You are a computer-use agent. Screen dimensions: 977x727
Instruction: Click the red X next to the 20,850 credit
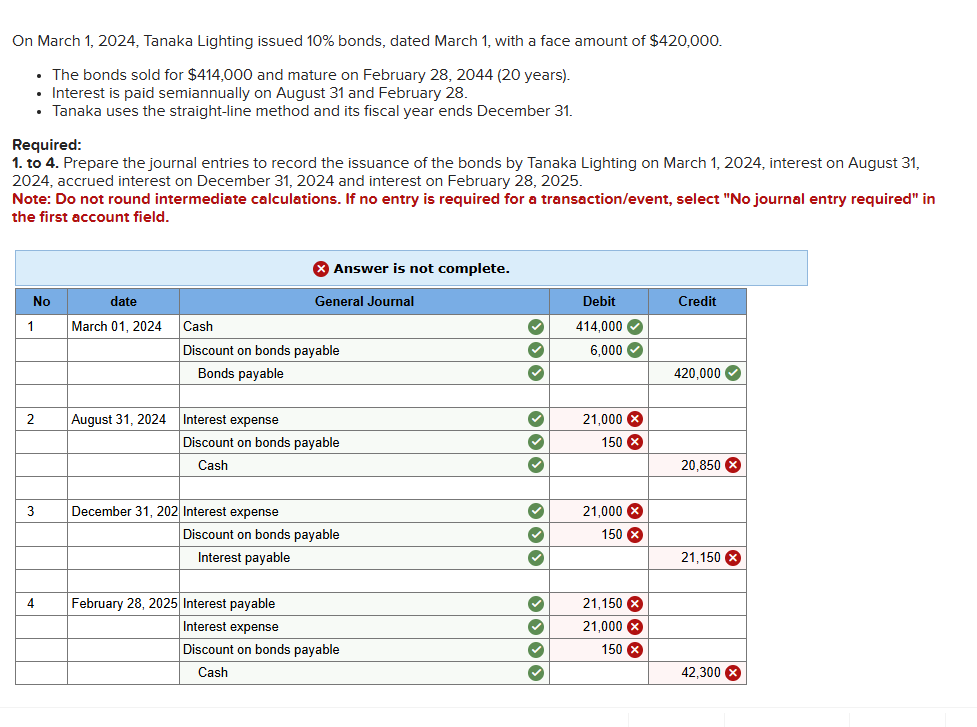click(729, 465)
